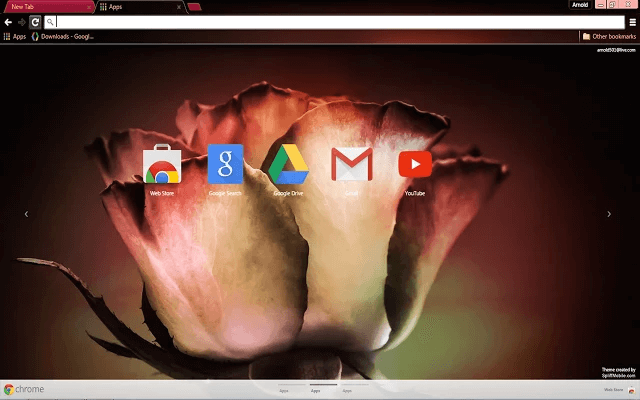The height and width of the screenshot is (400, 640).
Task: Open a new tab with the new-tab button
Action: [x=194, y=6]
